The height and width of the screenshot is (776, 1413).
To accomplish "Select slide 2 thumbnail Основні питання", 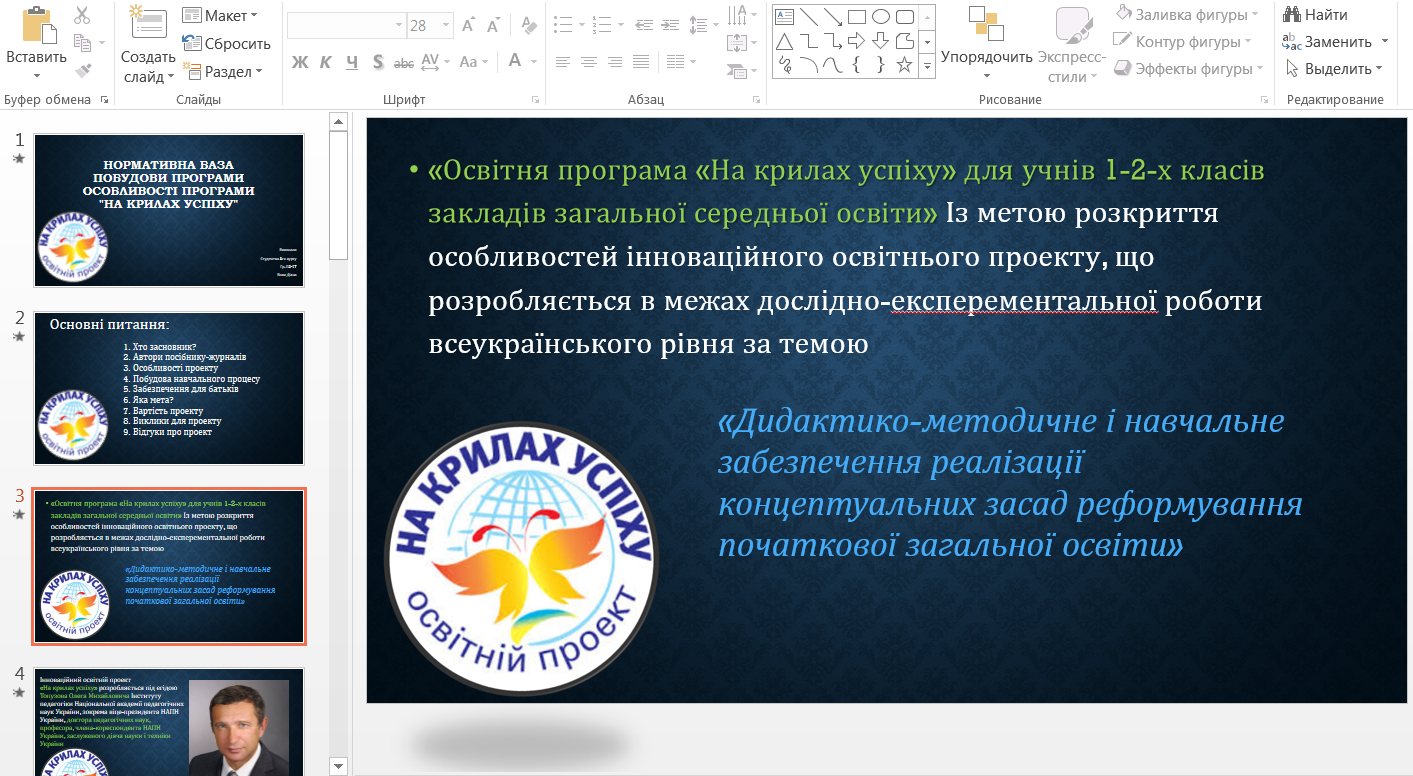I will click(x=169, y=388).
